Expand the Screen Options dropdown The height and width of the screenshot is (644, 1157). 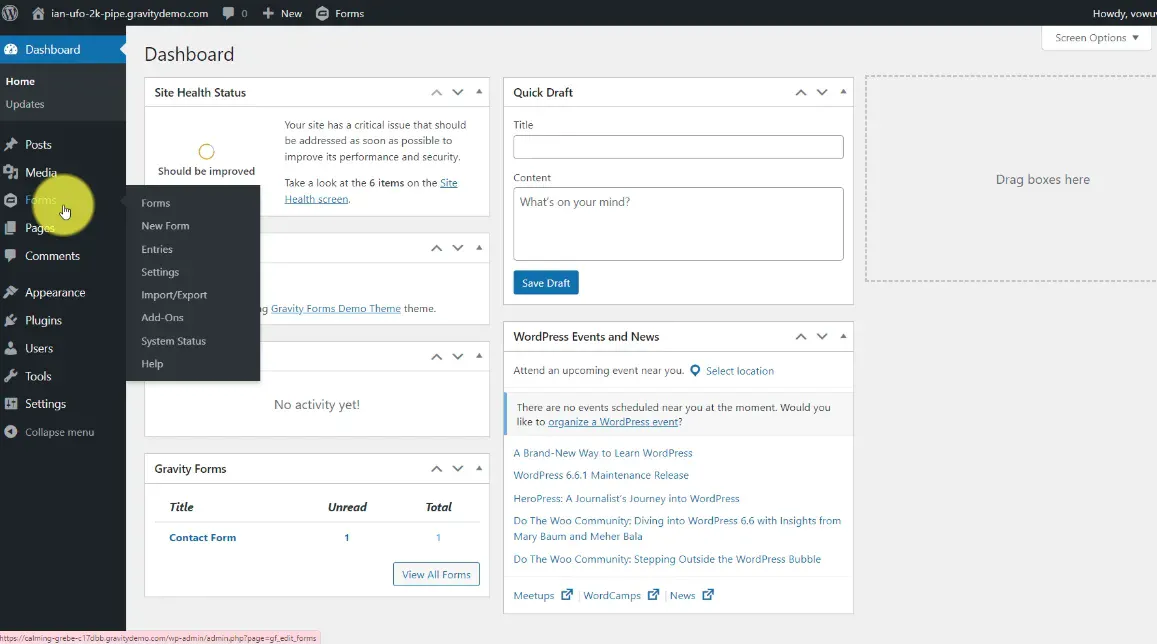[1097, 38]
